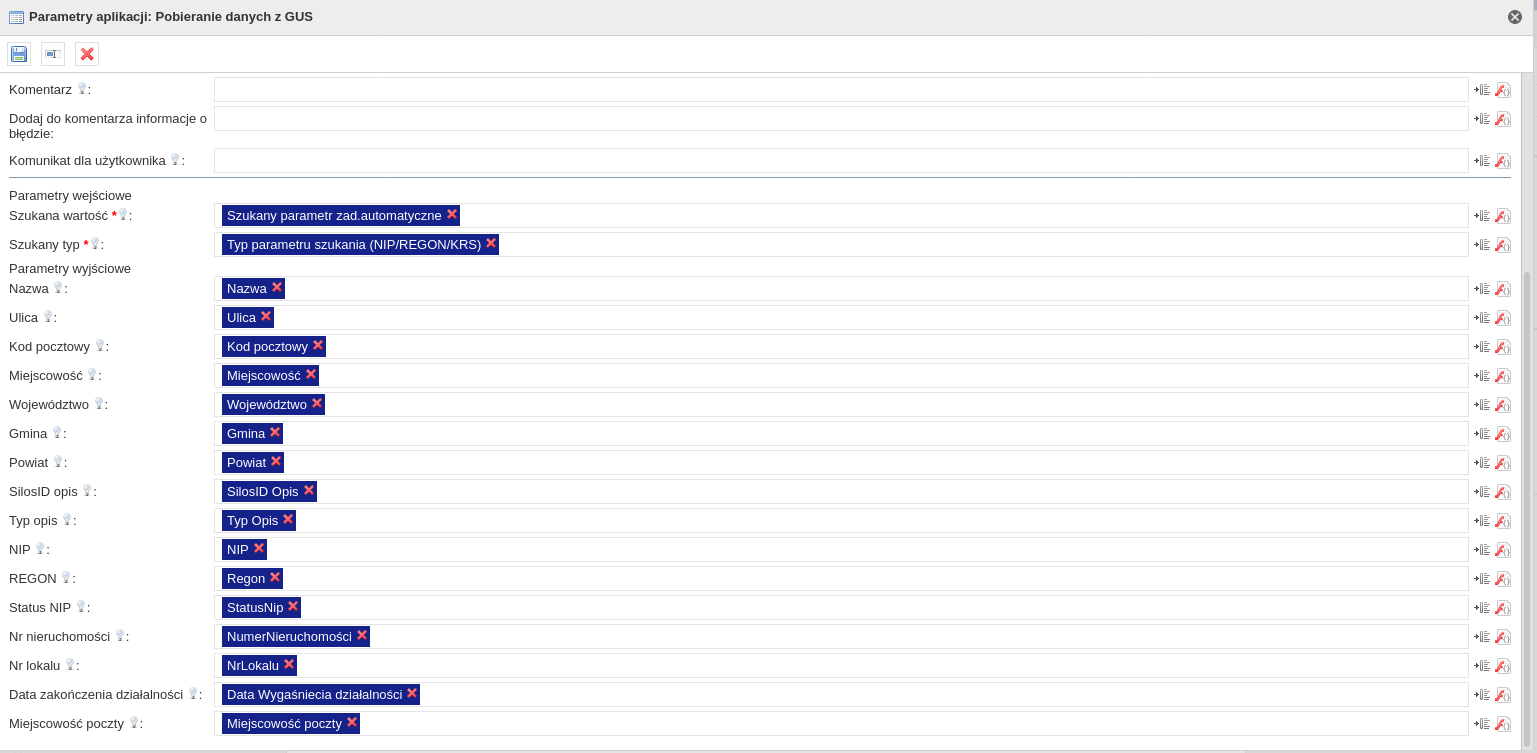Focus the 'Komunikat dla użytkownika' input field
This screenshot has height=753, width=1537.
tap(840, 161)
